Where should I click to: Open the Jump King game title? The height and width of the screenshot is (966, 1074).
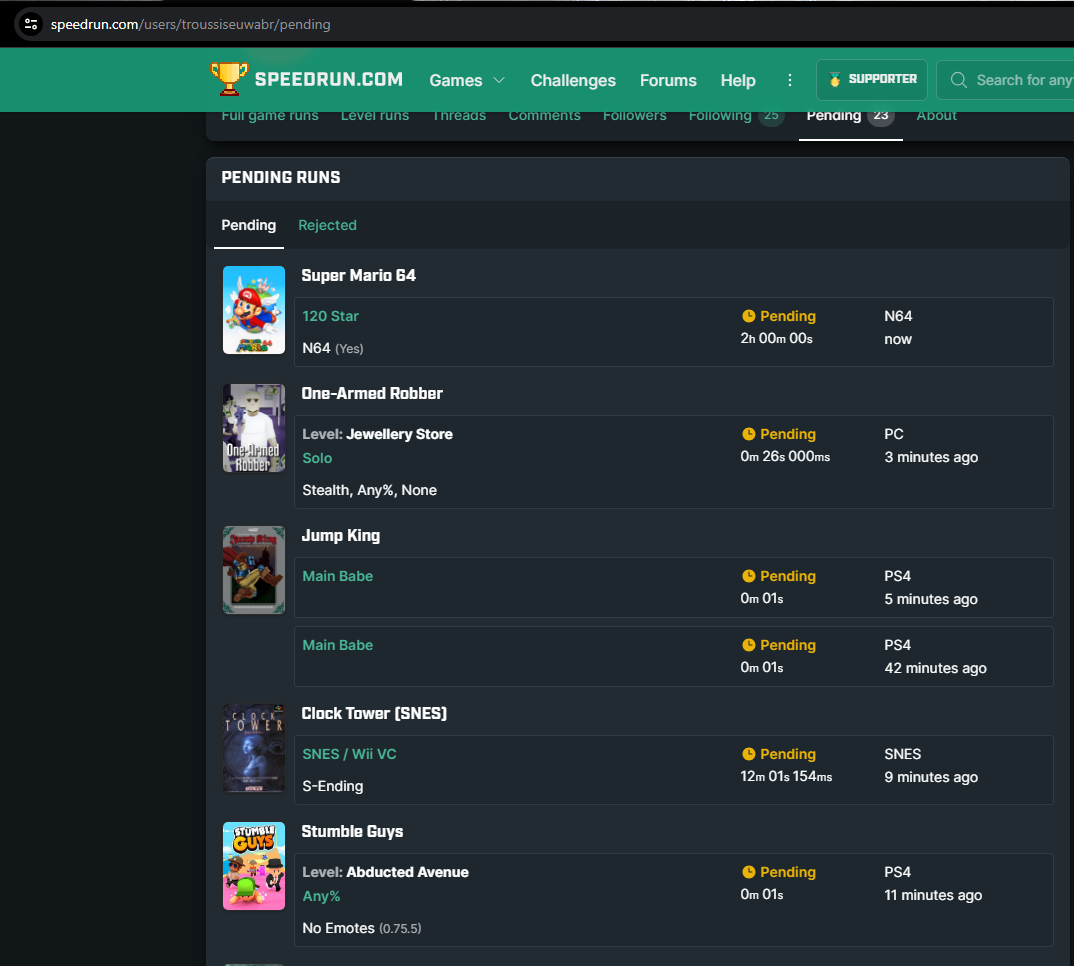pos(340,536)
